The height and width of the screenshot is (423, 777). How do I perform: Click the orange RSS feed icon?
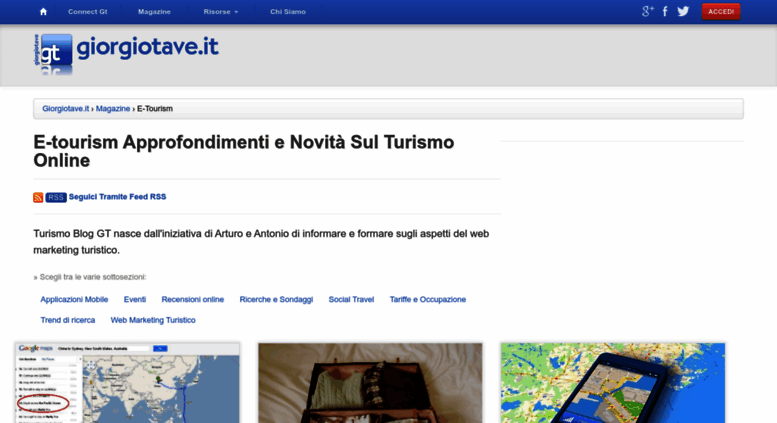(38, 197)
